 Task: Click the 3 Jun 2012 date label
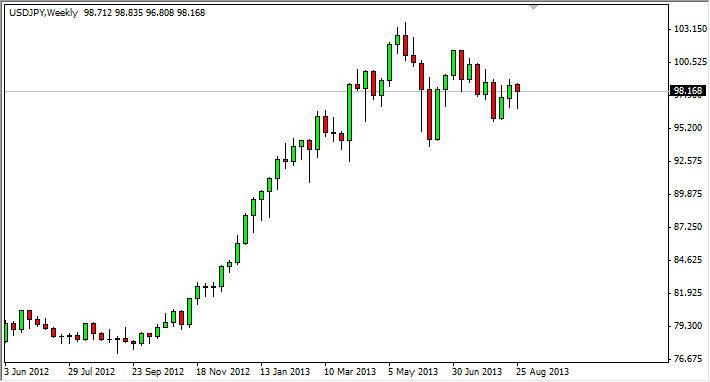[x=27, y=372]
